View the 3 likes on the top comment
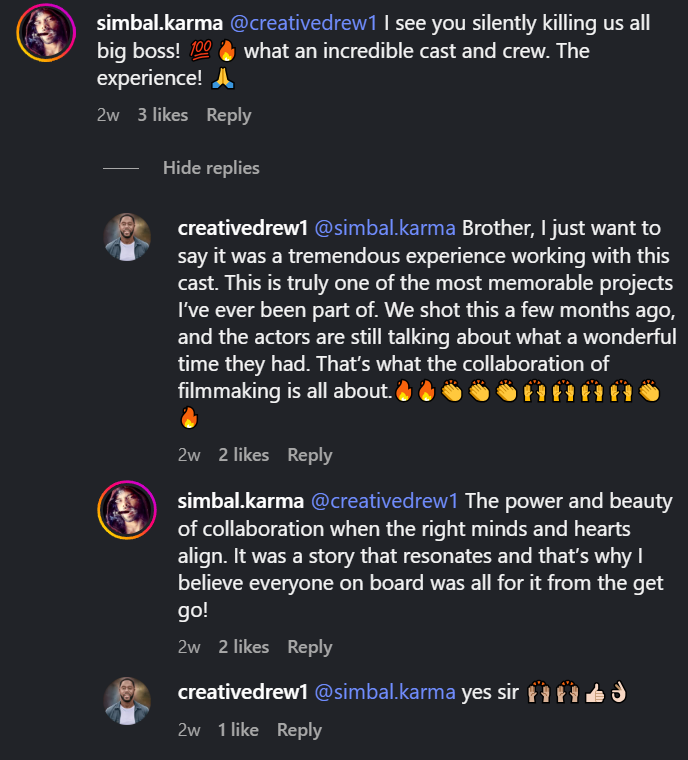The height and width of the screenshot is (760, 688). point(162,115)
